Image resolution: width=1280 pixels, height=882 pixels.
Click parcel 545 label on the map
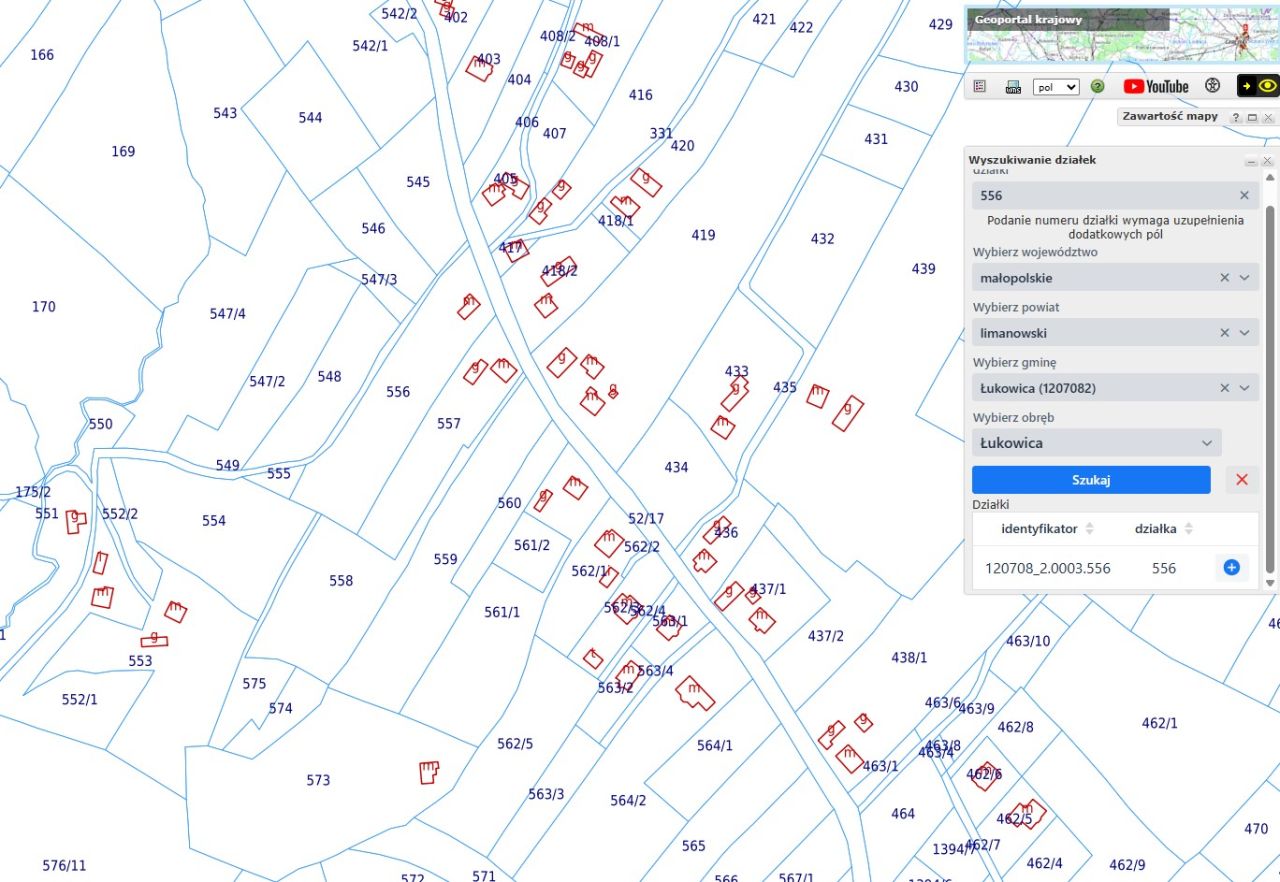click(418, 182)
